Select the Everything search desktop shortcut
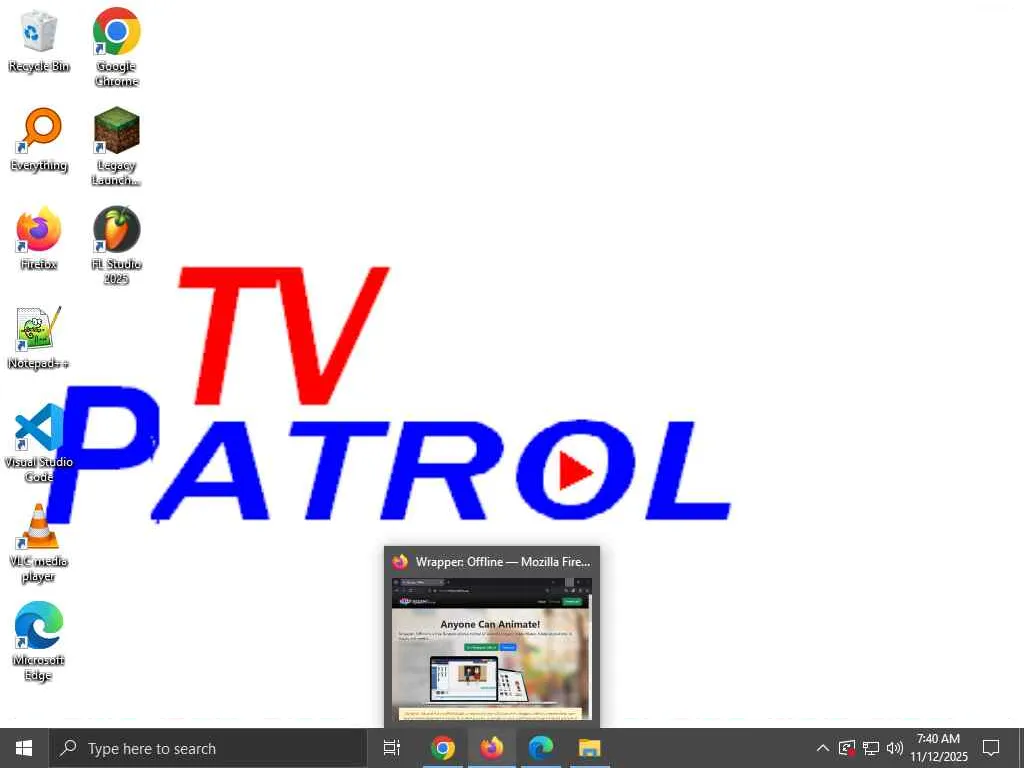Screen dimensions: 1024x768 click(x=39, y=140)
